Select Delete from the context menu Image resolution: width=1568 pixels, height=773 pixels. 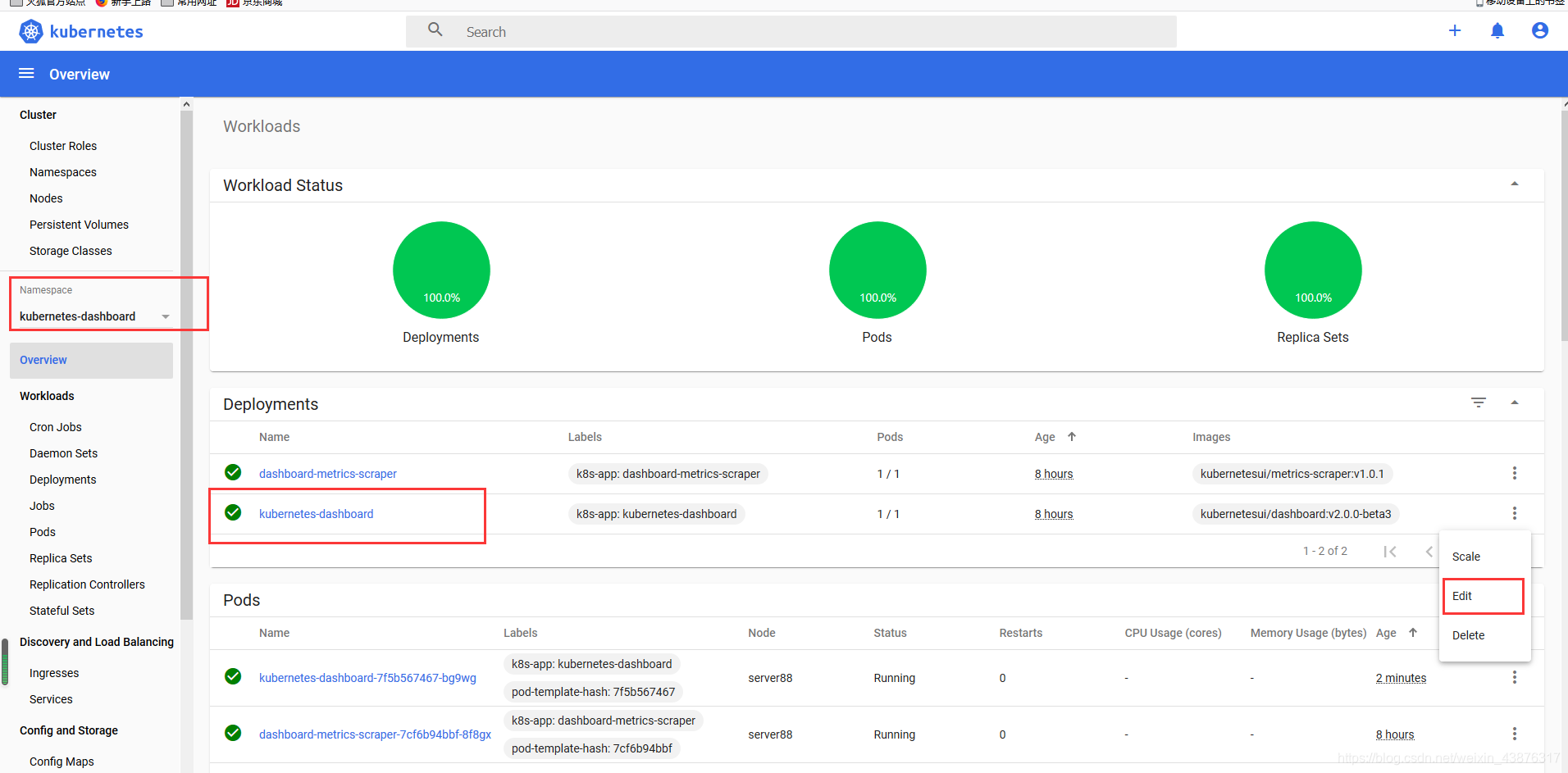click(x=1484, y=635)
